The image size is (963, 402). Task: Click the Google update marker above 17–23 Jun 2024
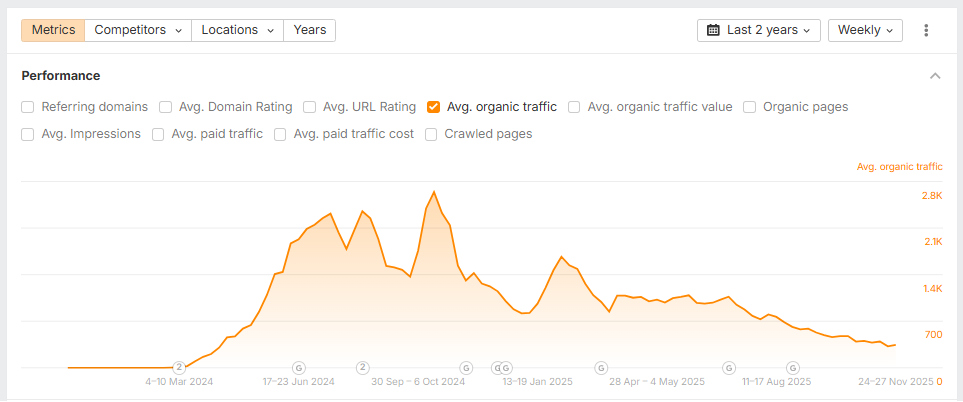[298, 367]
